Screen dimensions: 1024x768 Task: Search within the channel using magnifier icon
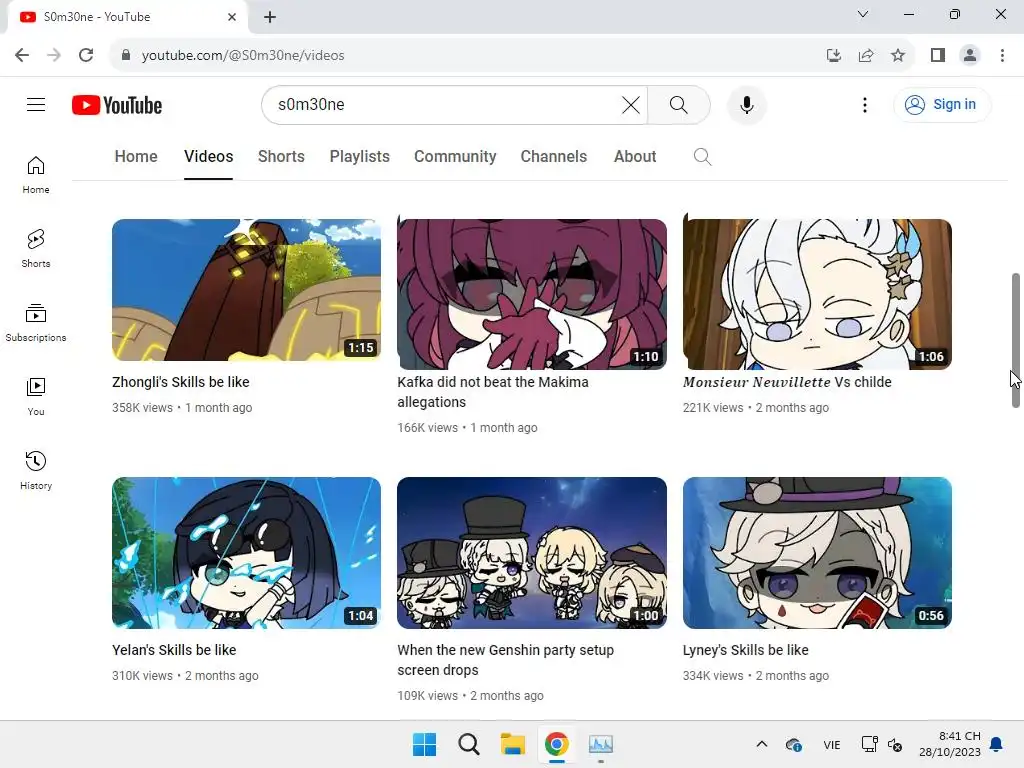click(x=702, y=157)
